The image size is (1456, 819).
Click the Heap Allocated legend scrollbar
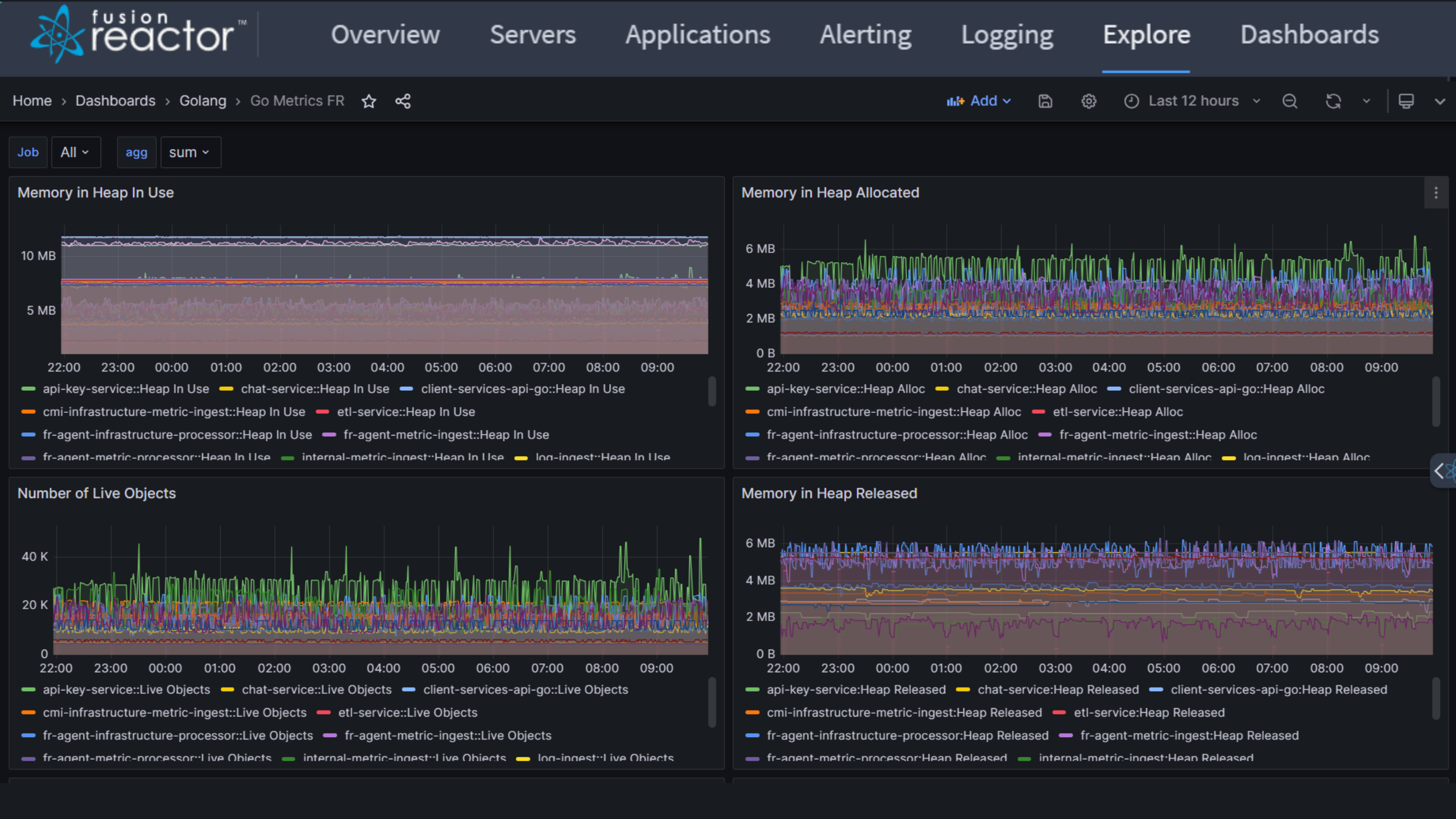[x=1436, y=401]
